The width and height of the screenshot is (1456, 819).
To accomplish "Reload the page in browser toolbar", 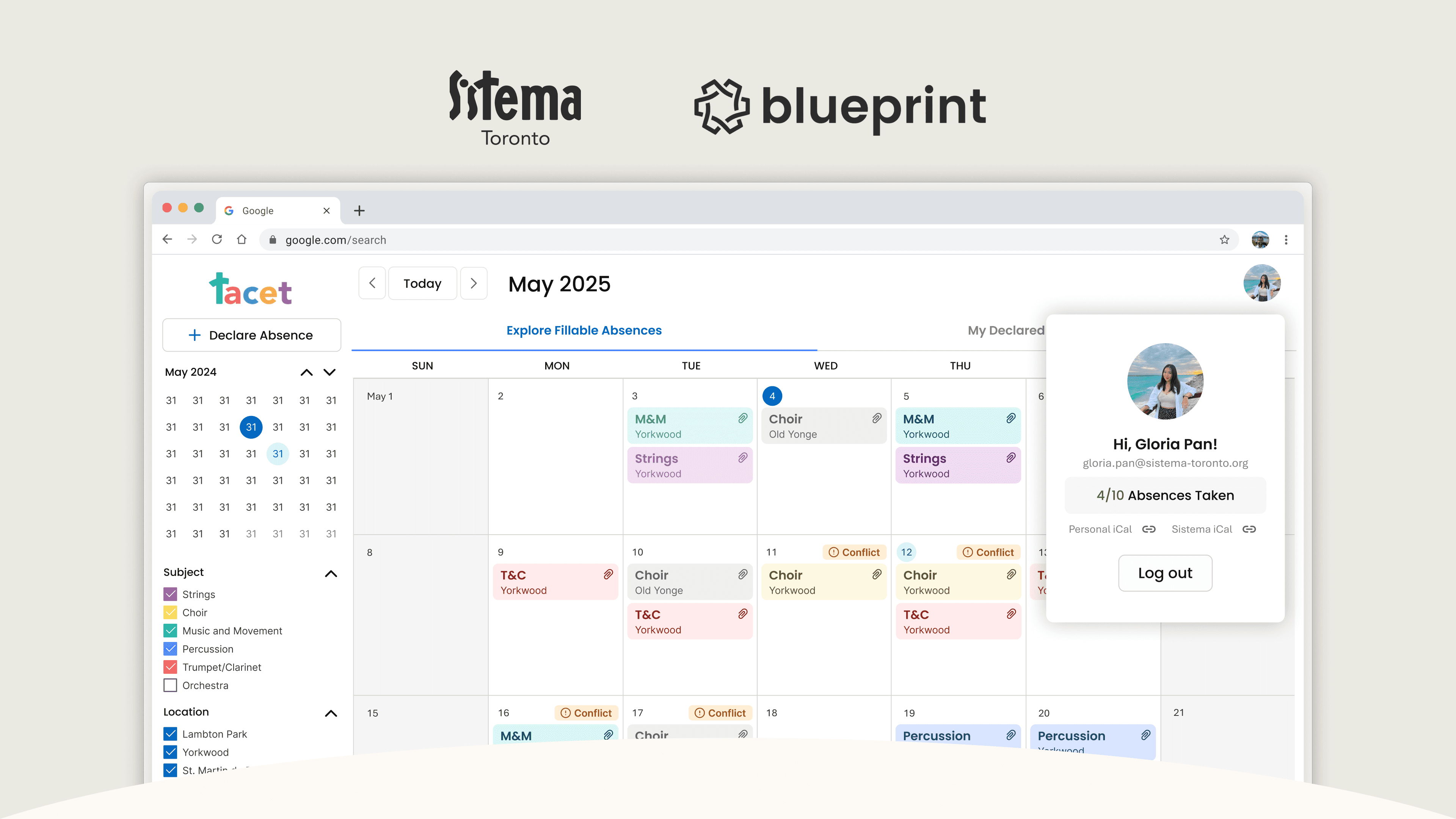I will click(217, 240).
